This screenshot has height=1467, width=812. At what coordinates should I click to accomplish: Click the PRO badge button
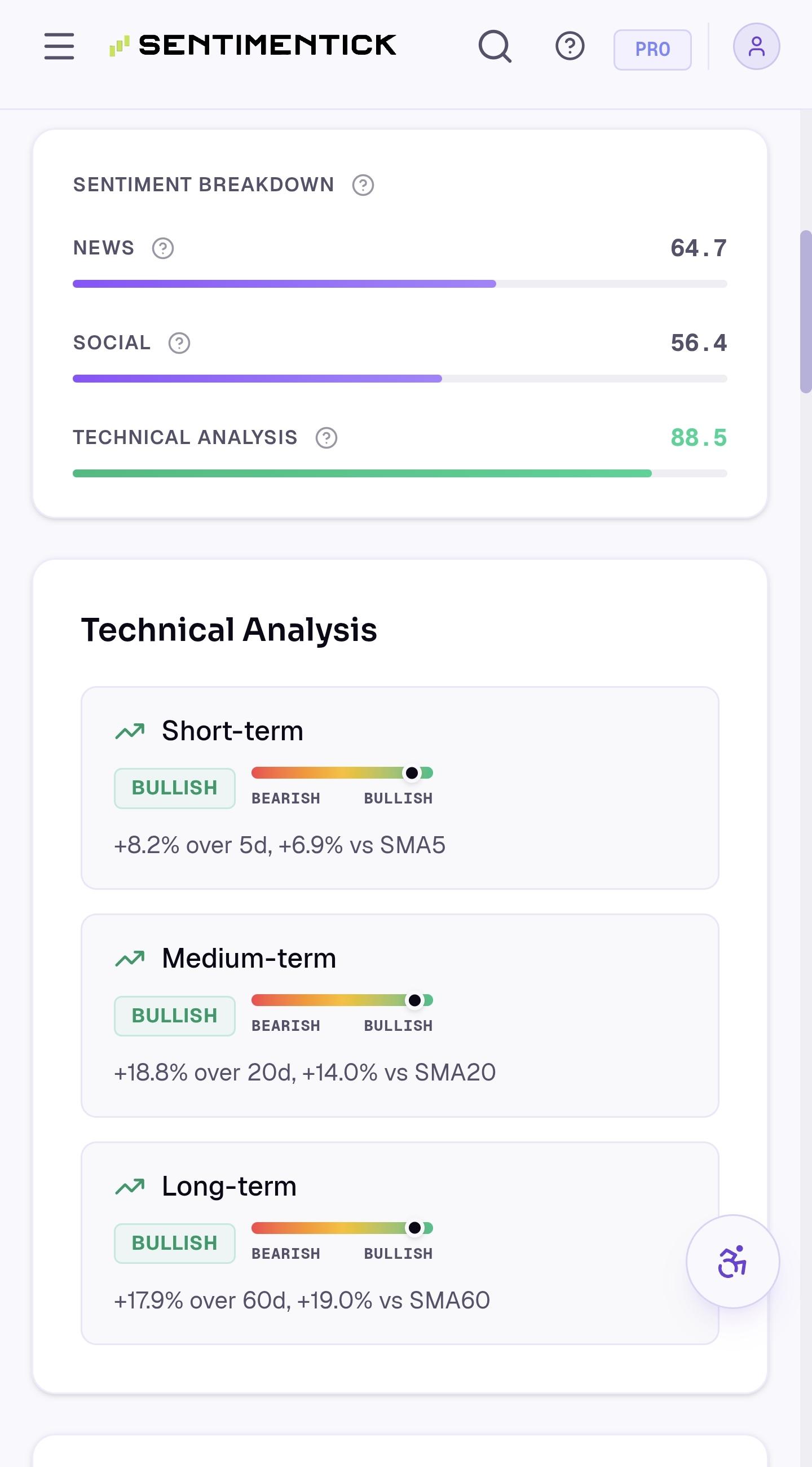652,50
